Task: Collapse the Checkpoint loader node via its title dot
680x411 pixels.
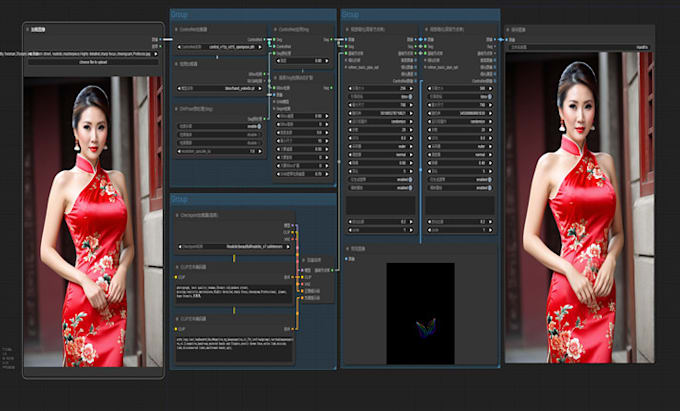Action: (x=176, y=214)
